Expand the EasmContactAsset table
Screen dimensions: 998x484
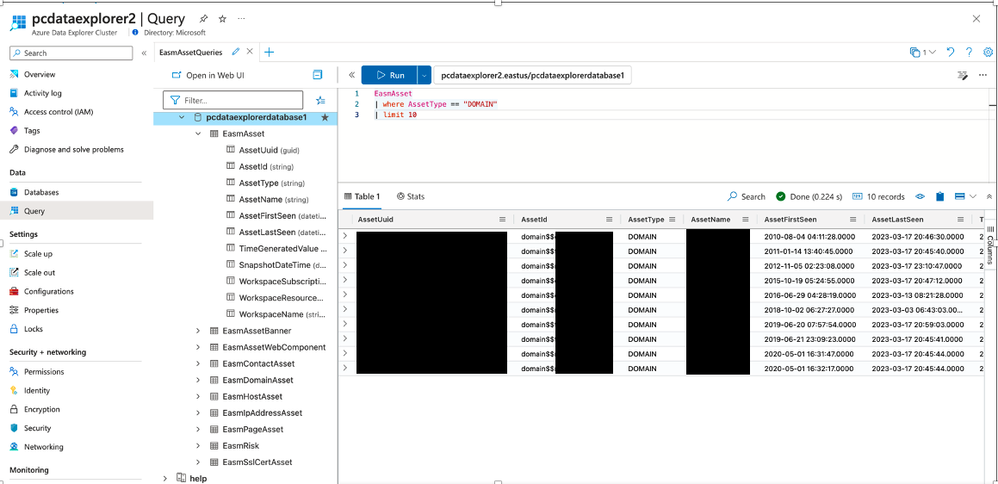[x=198, y=364]
